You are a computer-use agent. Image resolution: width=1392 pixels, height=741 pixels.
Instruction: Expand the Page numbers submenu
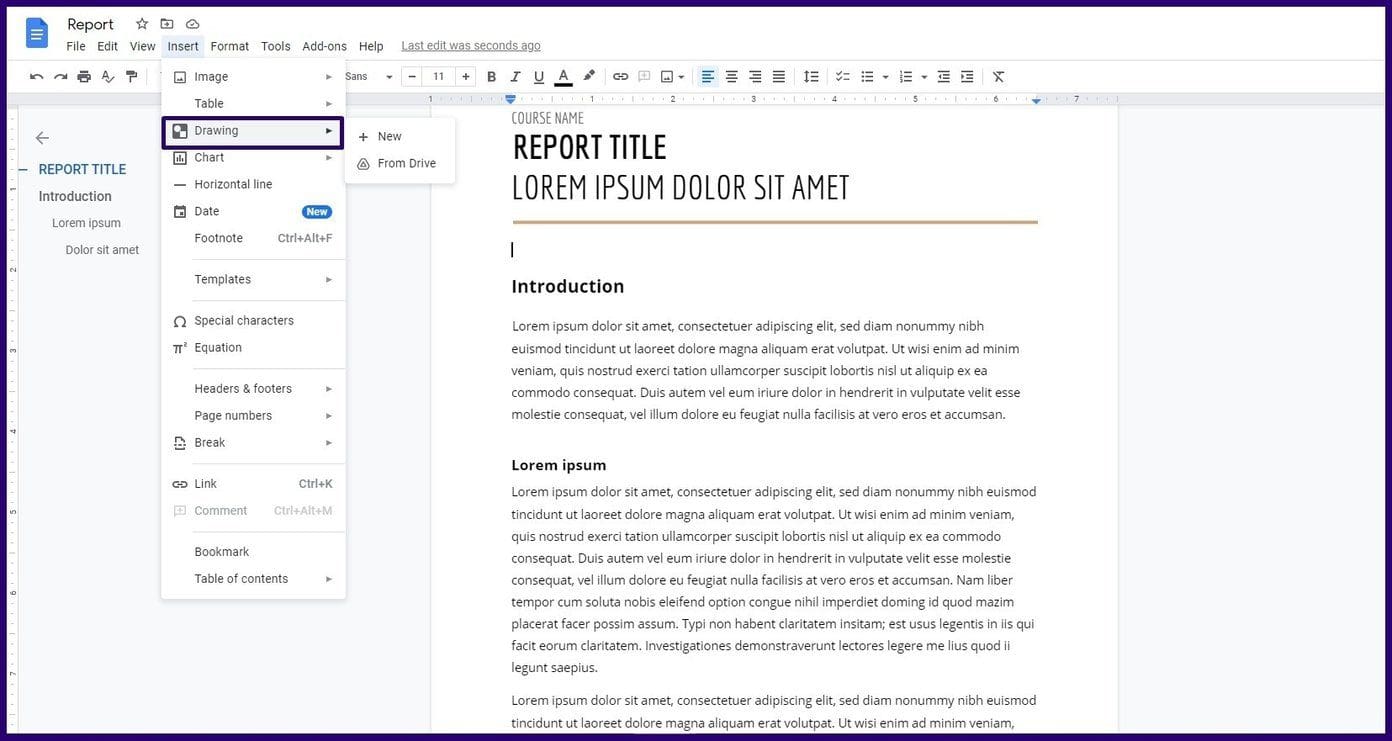tap(253, 416)
